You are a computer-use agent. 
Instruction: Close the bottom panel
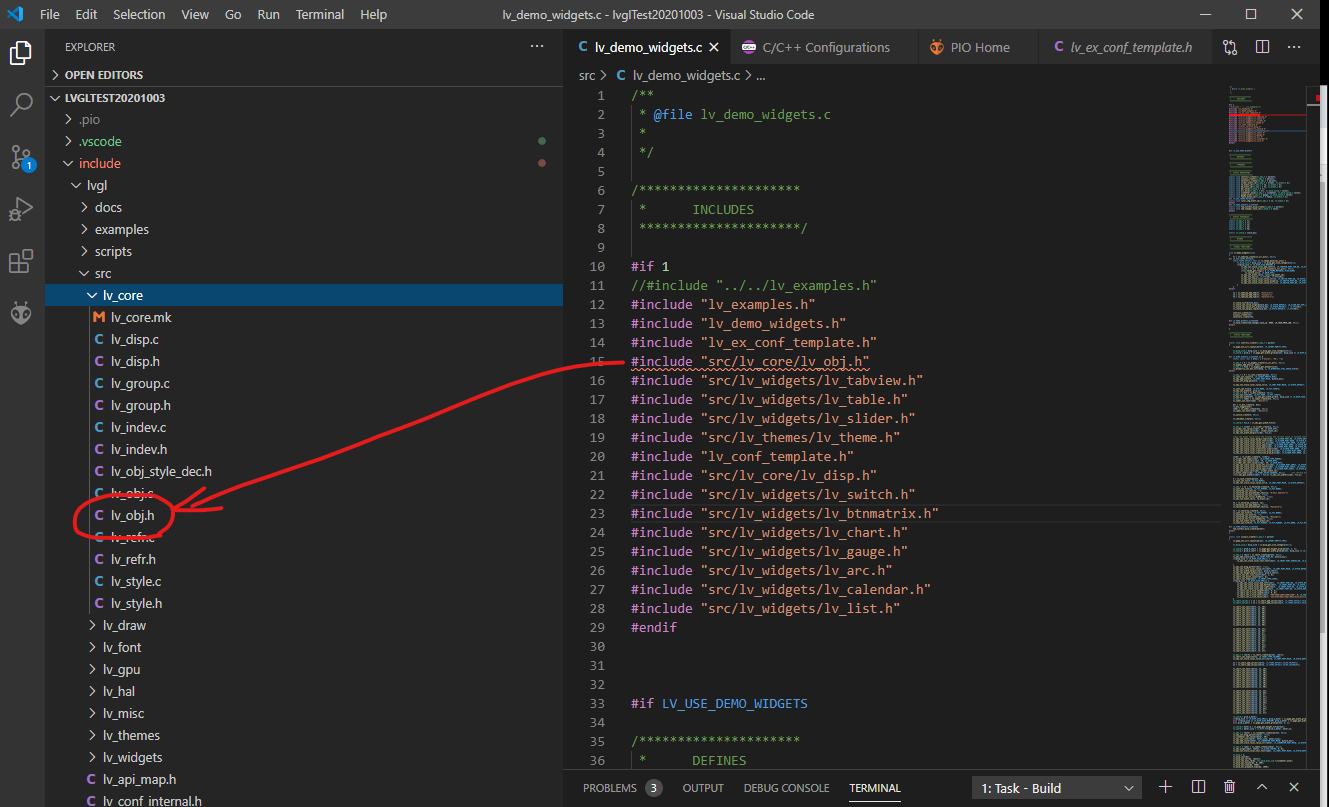[1294, 787]
